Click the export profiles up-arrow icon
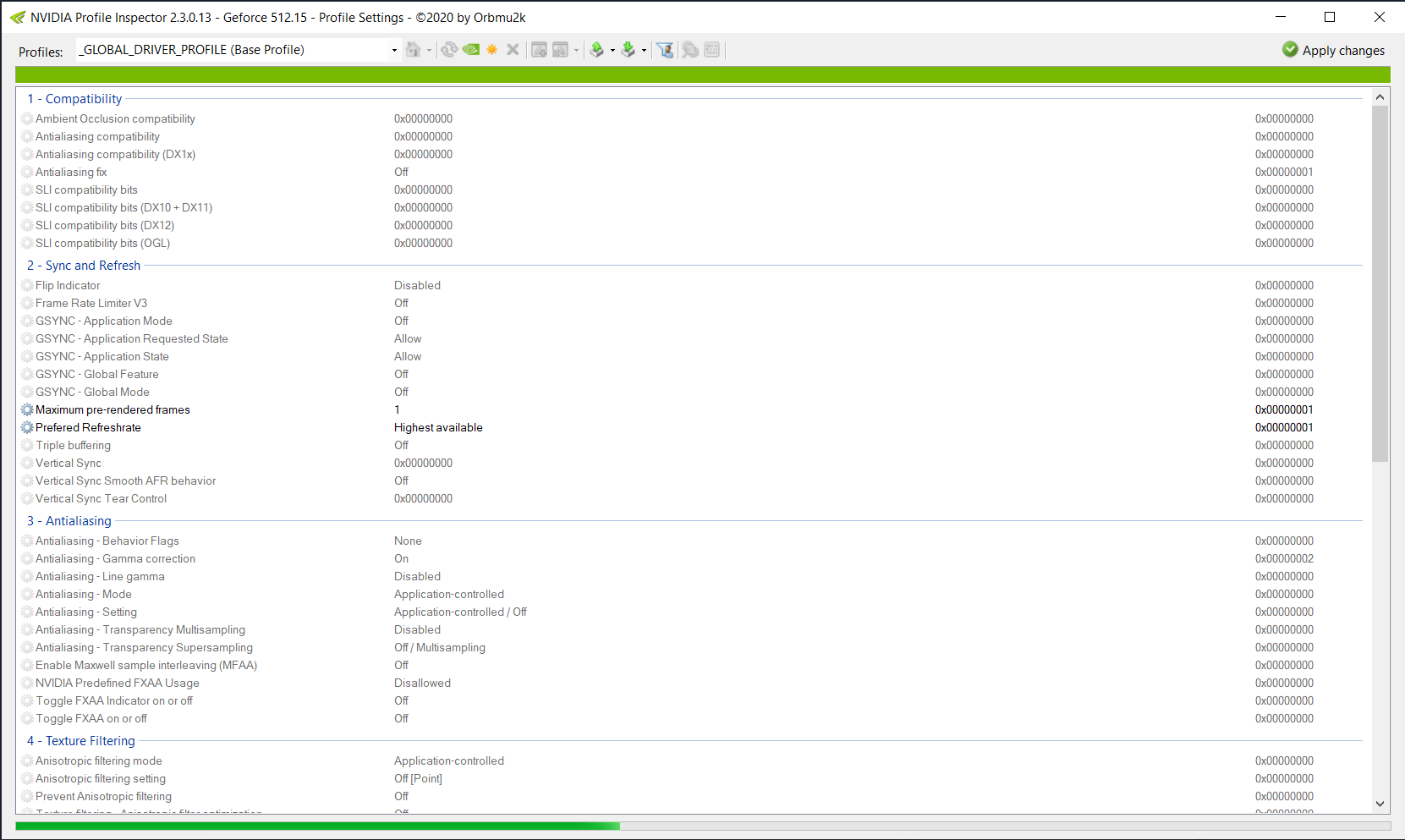 click(597, 50)
